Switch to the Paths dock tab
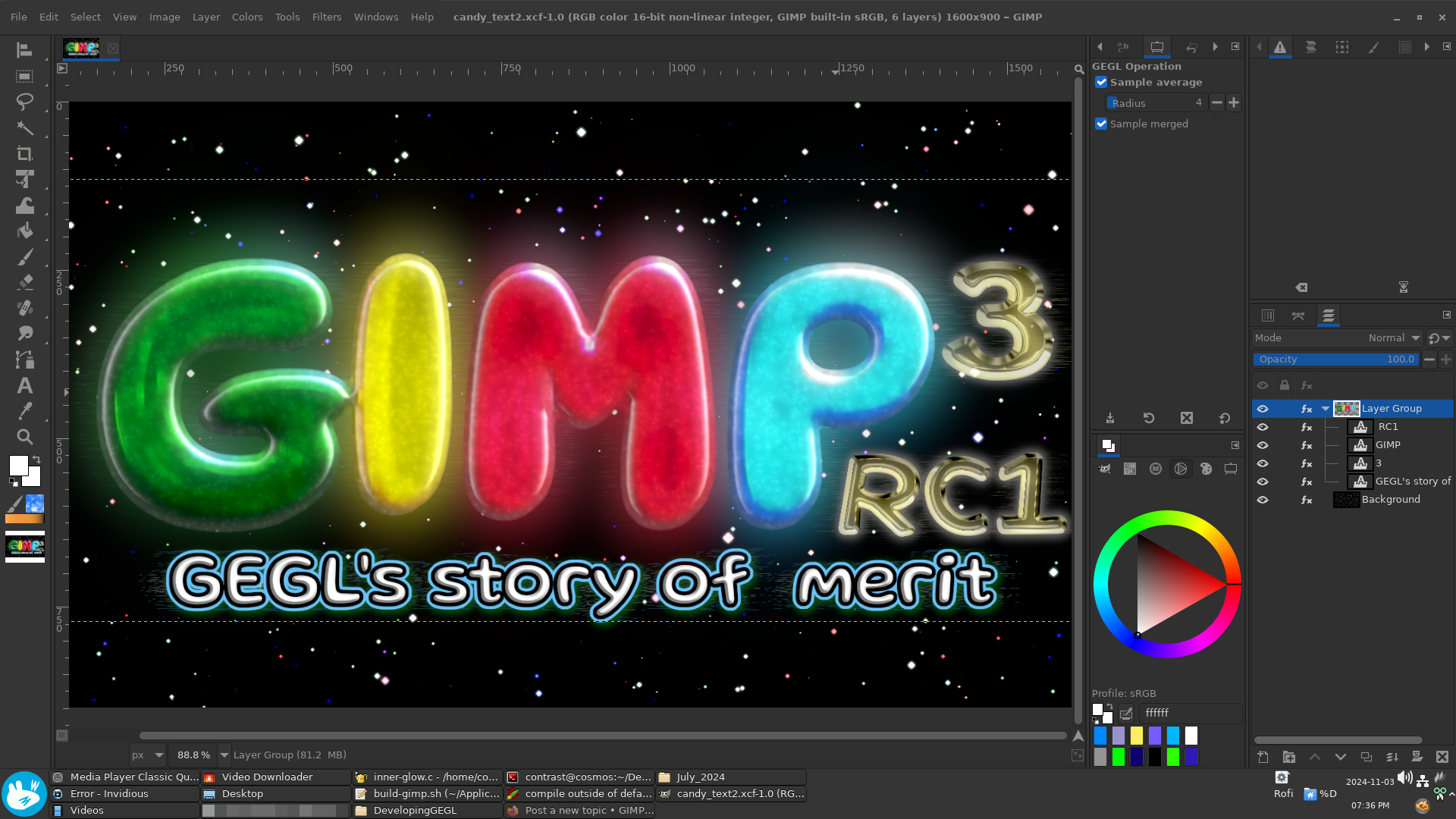 pyautogui.click(x=1298, y=315)
